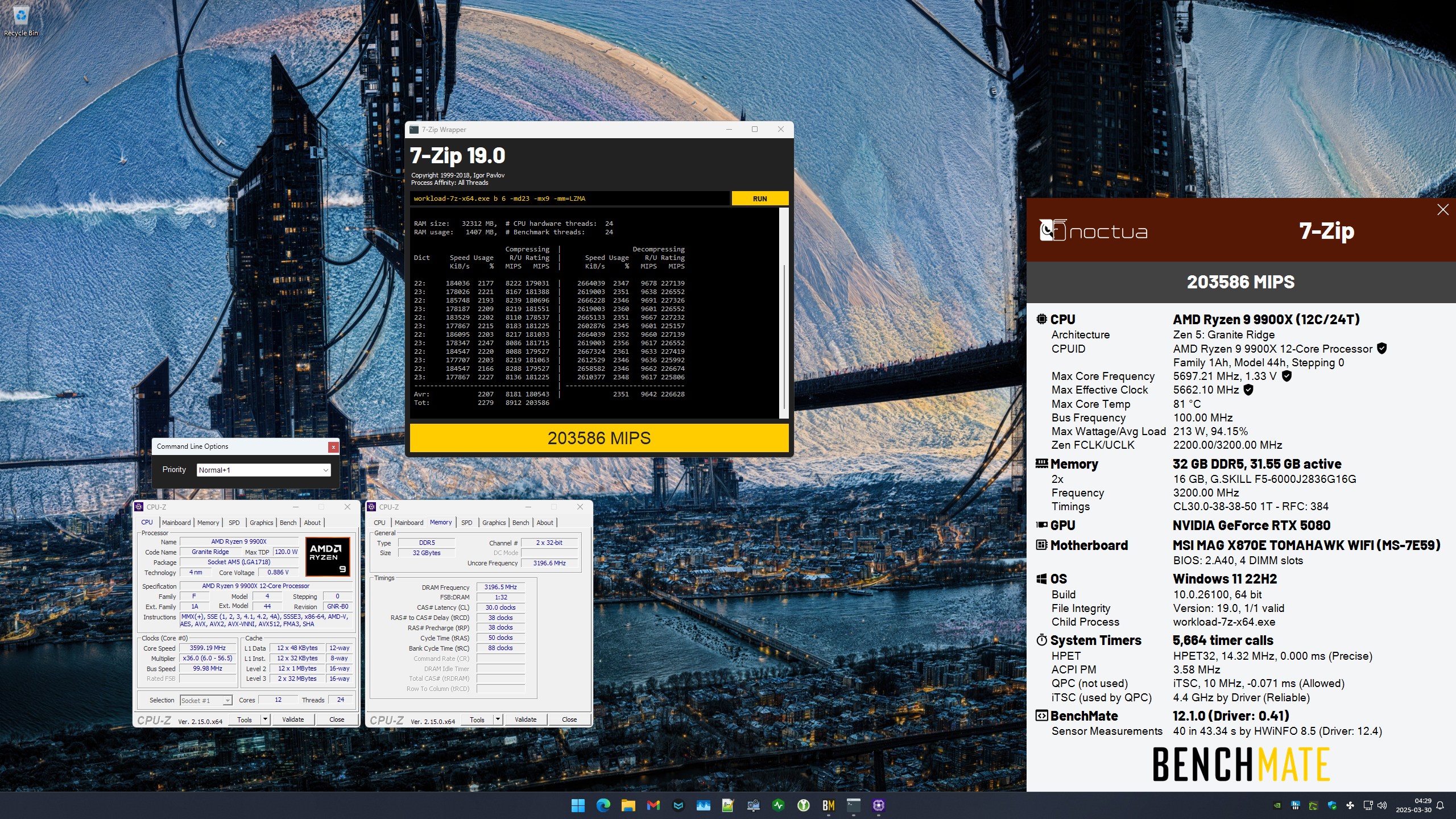This screenshot has height=819, width=1456.
Task: Click the verified shield next to CPUID
Action: click(1382, 349)
